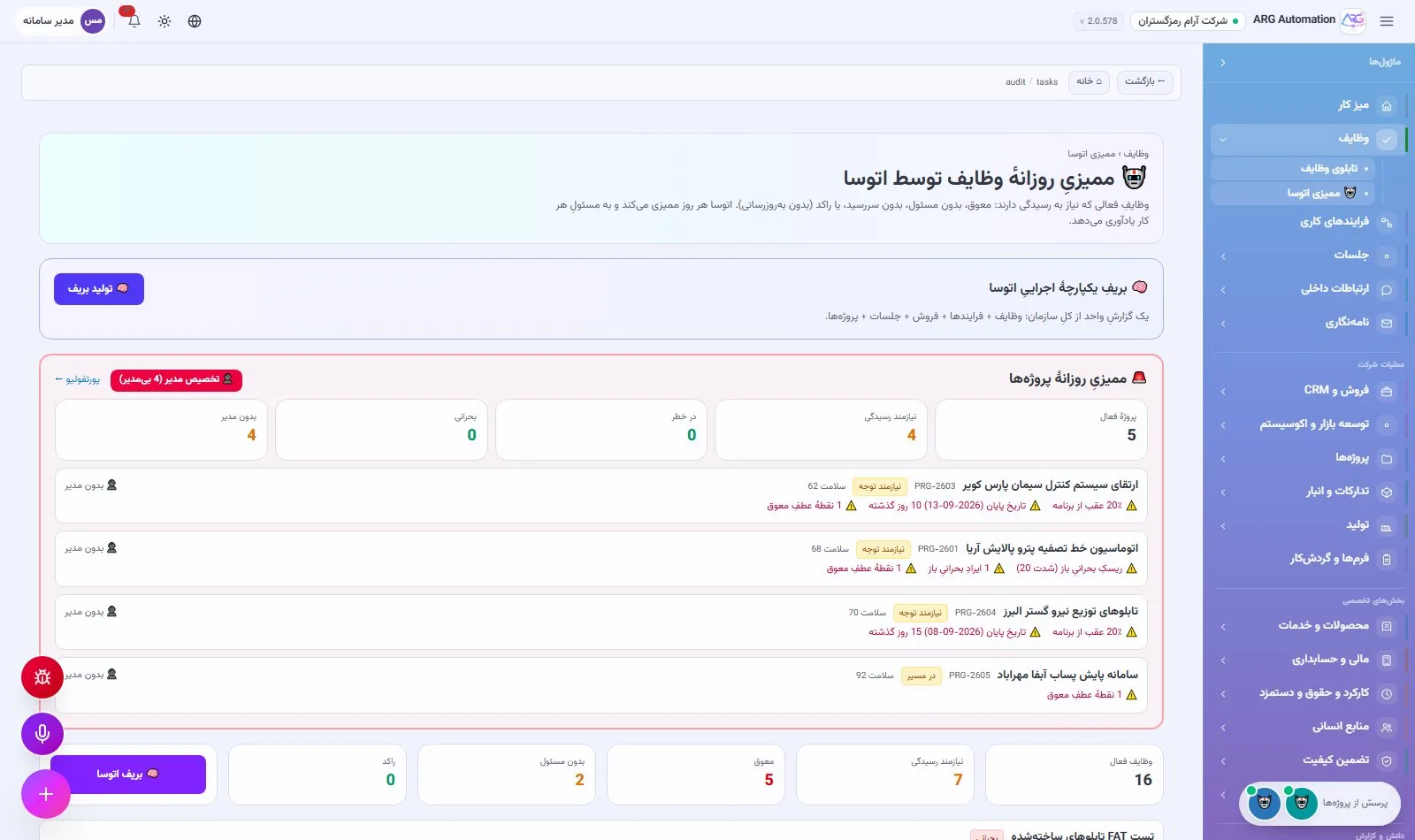
Task: Click the معوق count card showing 5
Action: coord(695,775)
